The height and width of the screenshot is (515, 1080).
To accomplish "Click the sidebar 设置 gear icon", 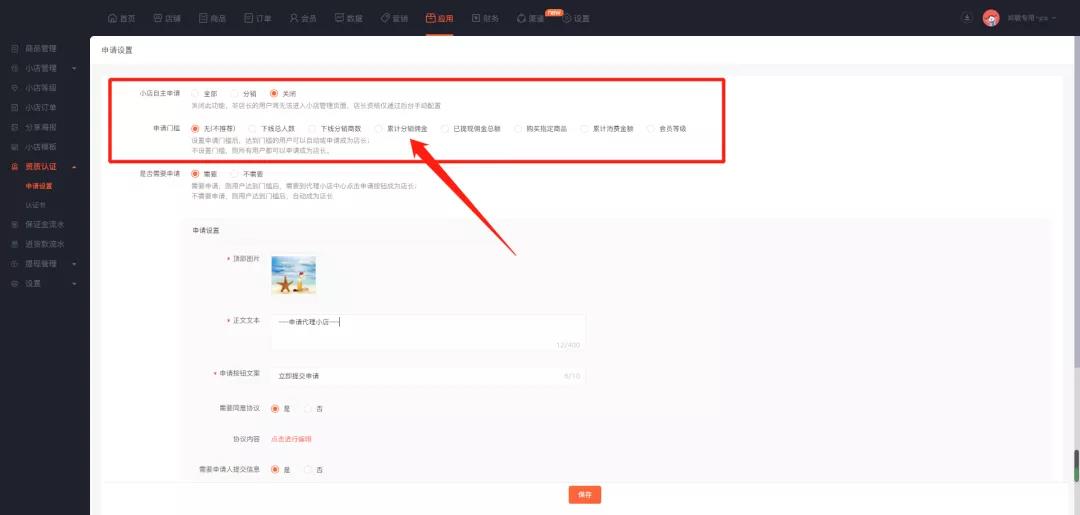I will [14, 283].
